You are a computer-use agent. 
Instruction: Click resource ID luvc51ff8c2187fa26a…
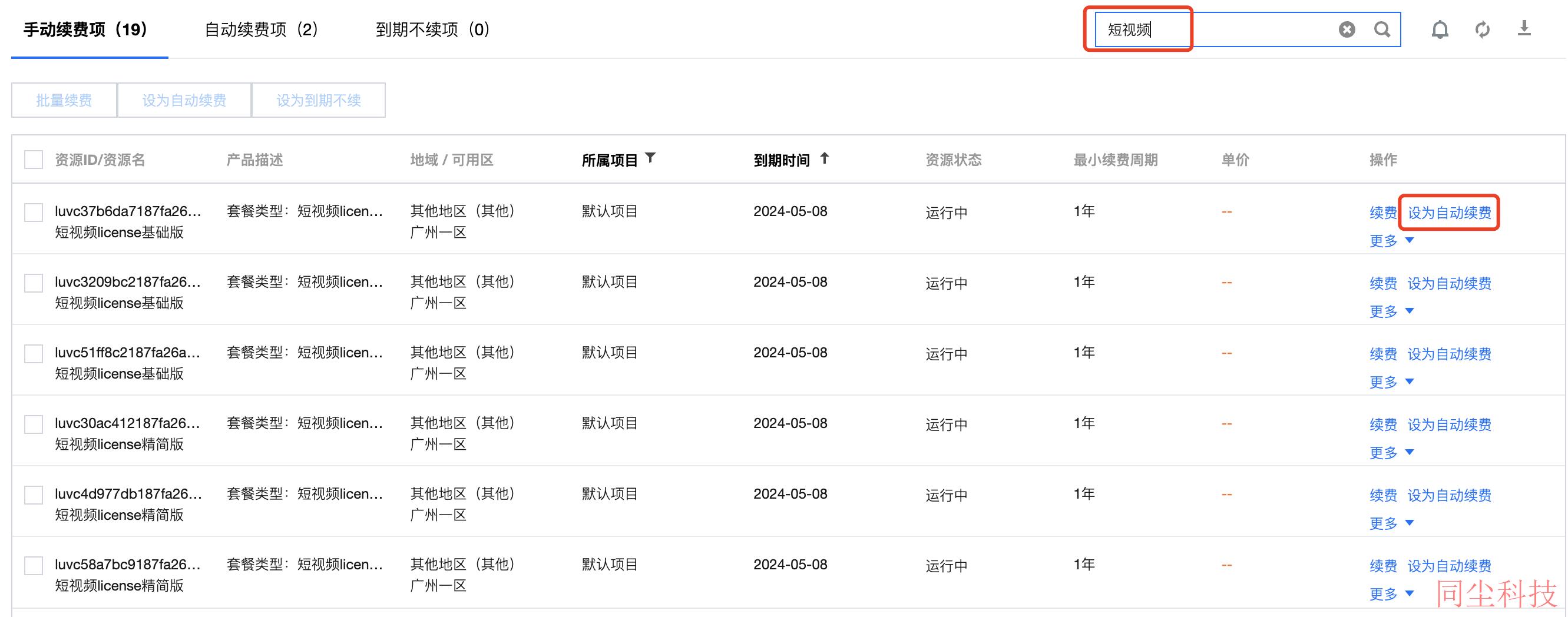(128, 352)
